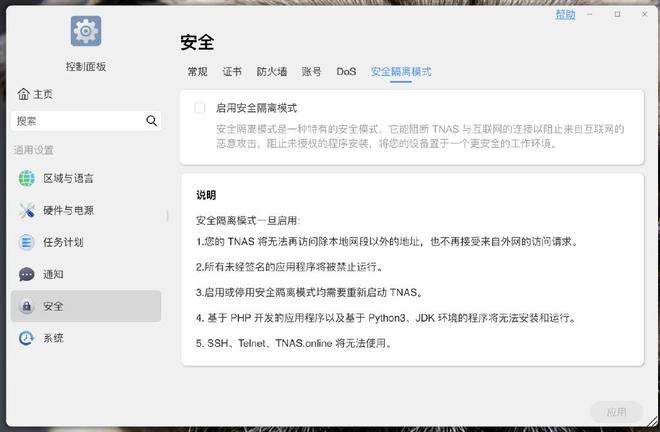The height and width of the screenshot is (432, 660).
Task: Open 区域与语言 globe icon
Action: click(x=27, y=178)
